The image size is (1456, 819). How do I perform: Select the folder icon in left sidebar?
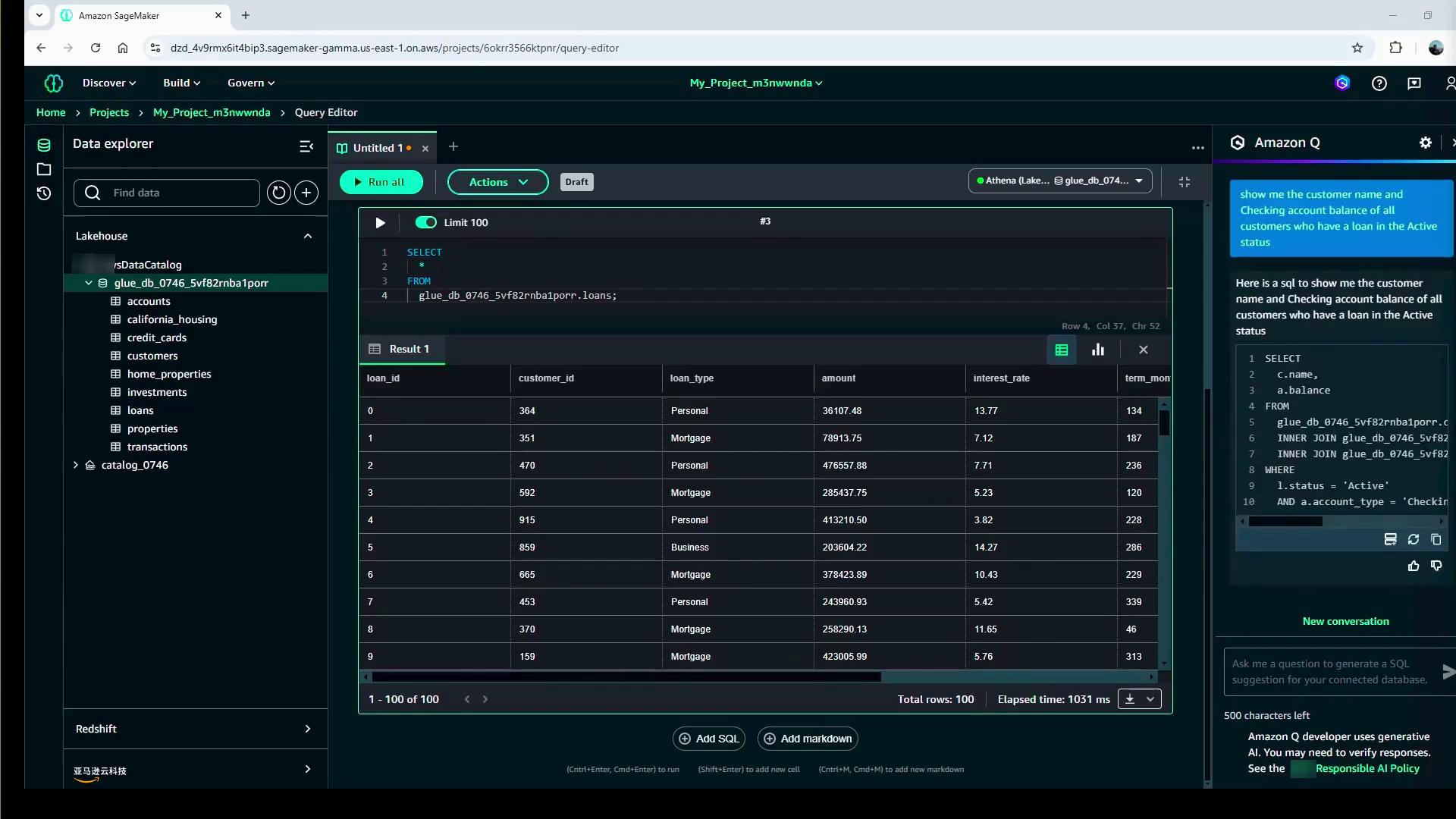point(44,169)
